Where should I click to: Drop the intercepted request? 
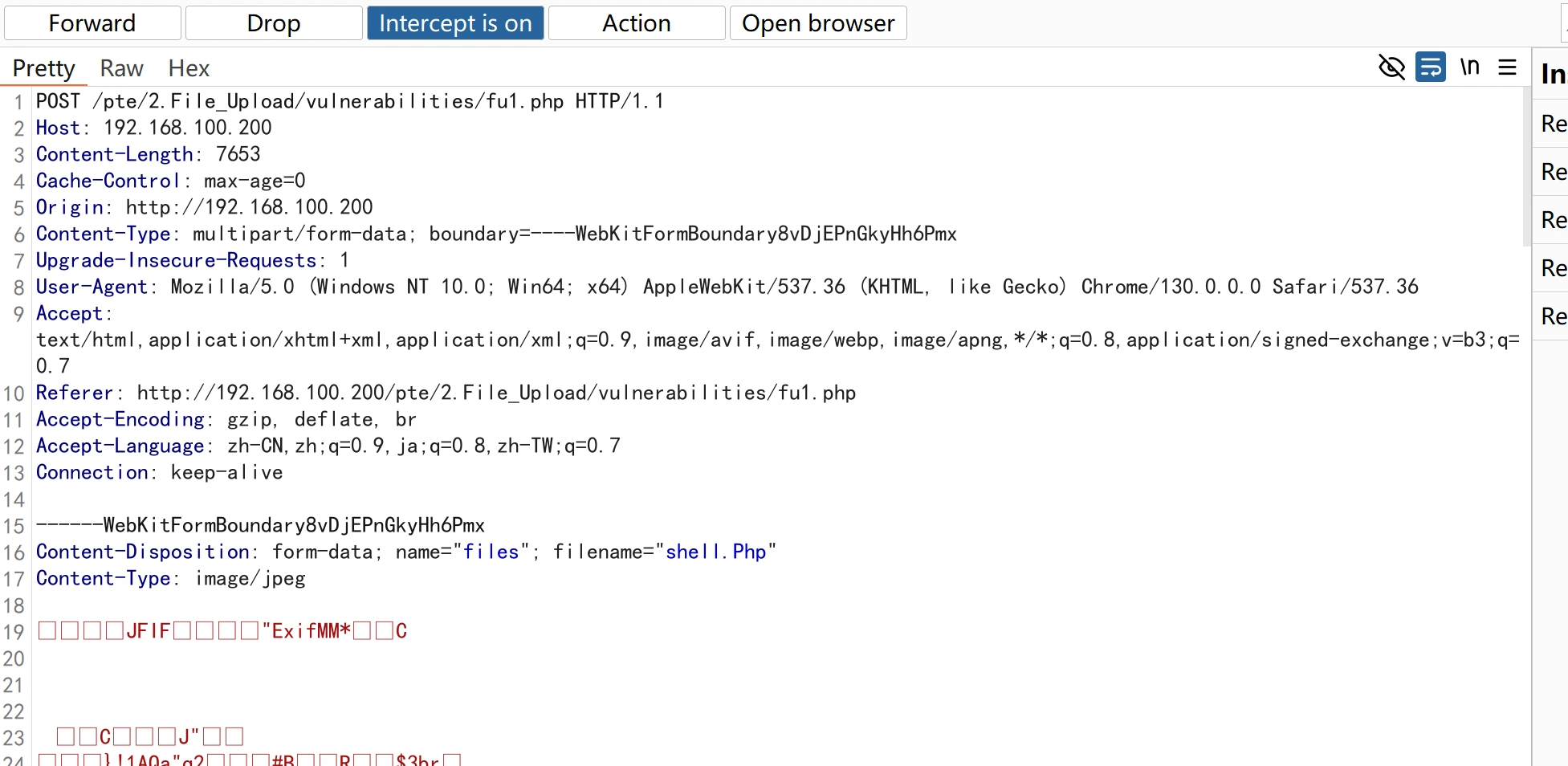(x=274, y=22)
